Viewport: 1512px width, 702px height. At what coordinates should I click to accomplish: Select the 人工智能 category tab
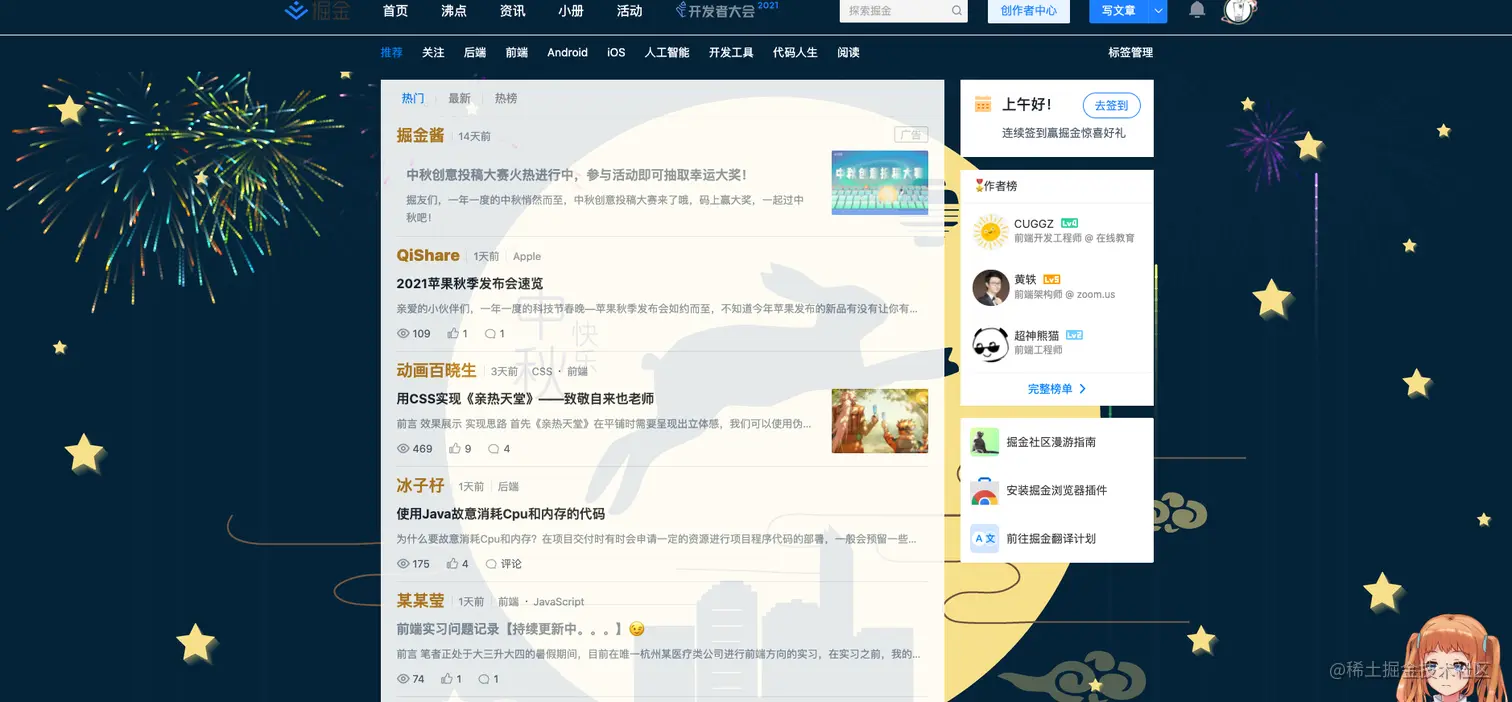pyautogui.click(x=667, y=52)
